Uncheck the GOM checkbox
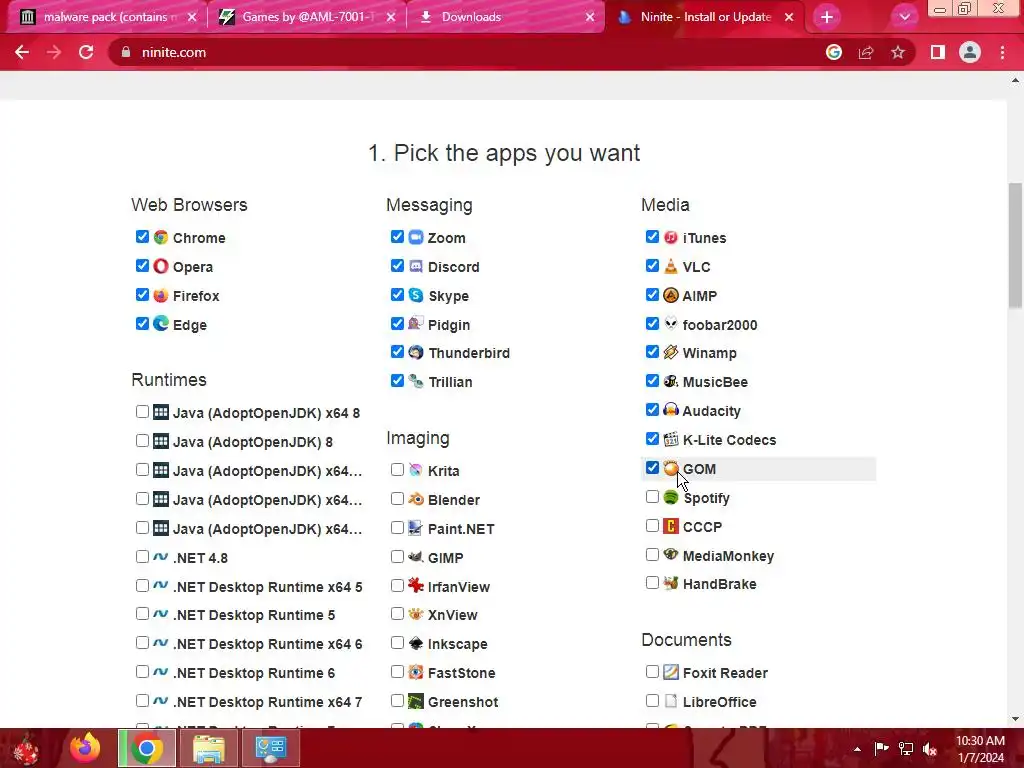 click(652, 468)
